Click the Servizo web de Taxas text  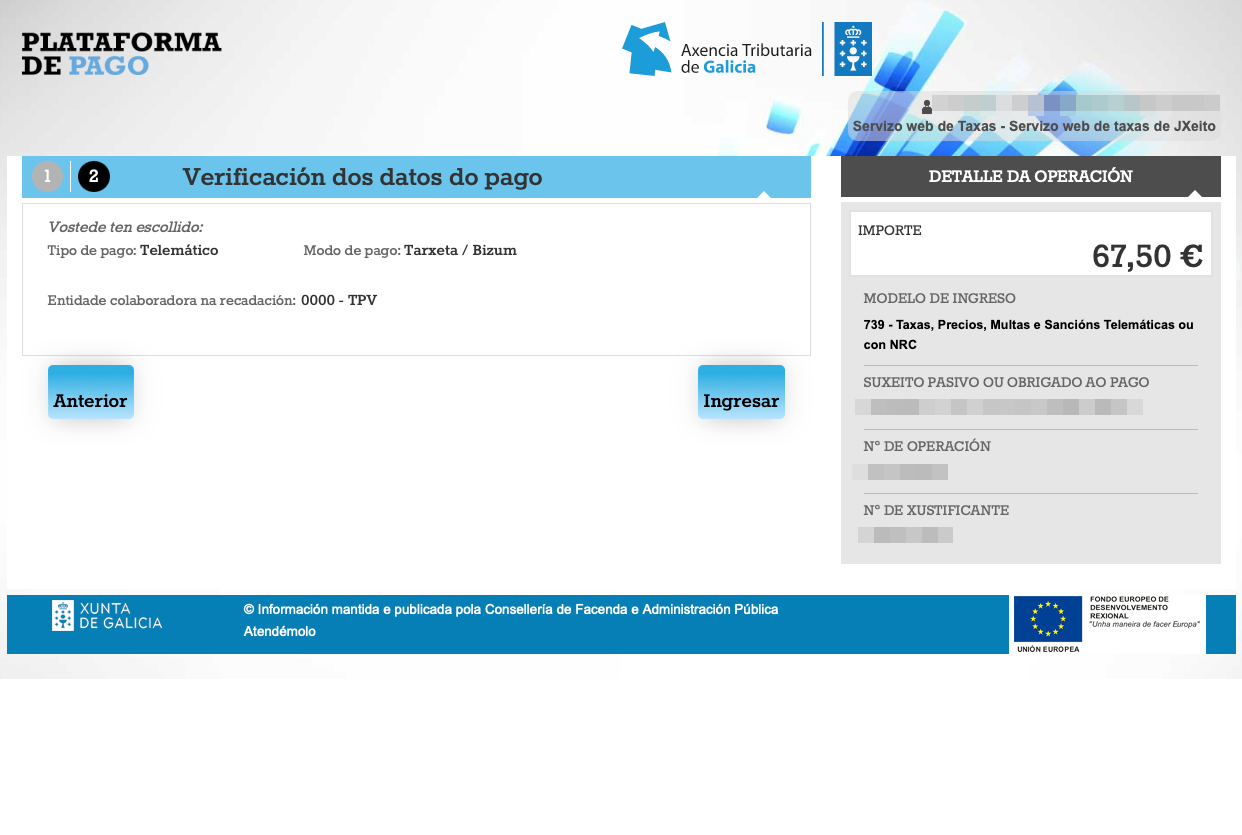pos(1034,127)
